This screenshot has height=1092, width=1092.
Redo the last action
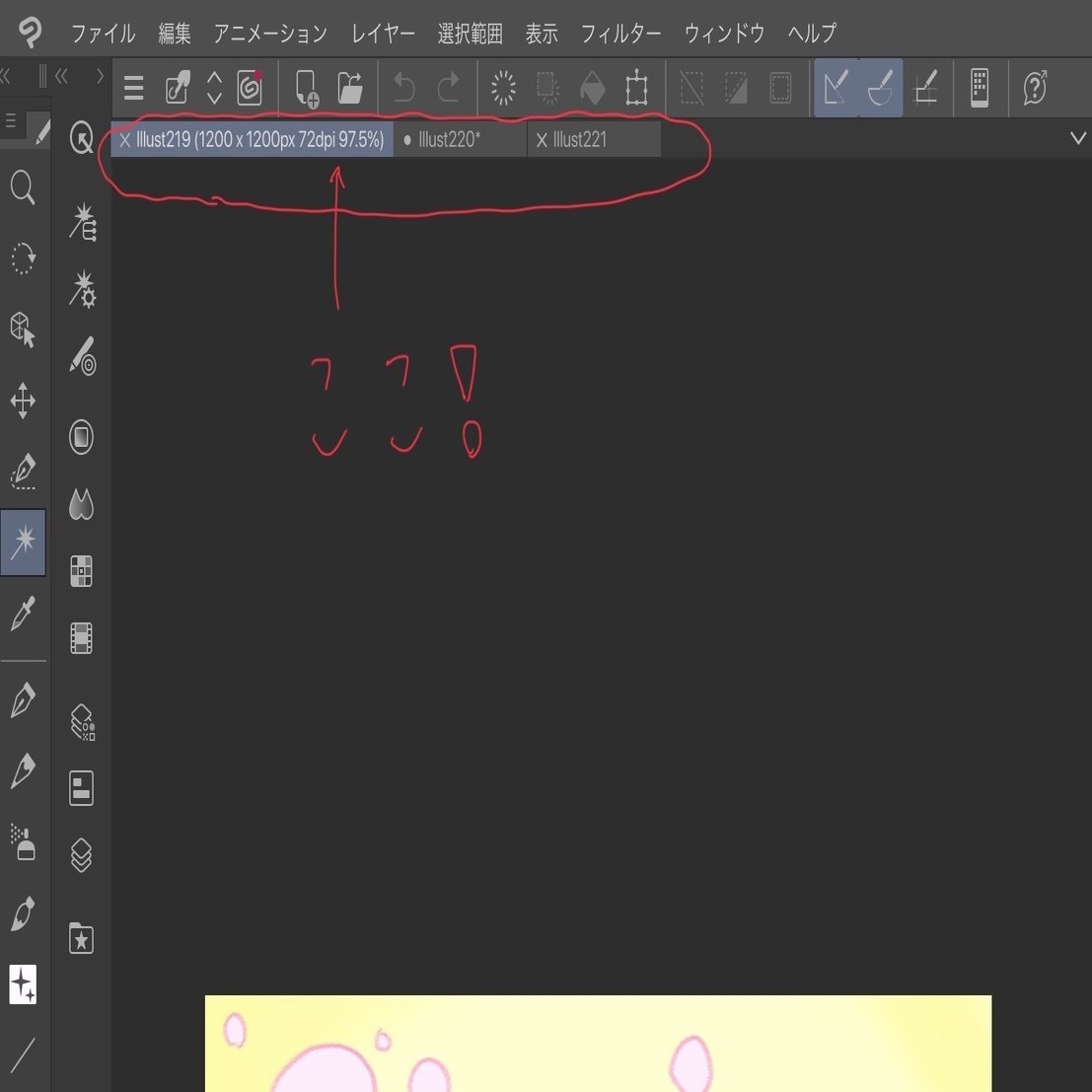click(449, 88)
